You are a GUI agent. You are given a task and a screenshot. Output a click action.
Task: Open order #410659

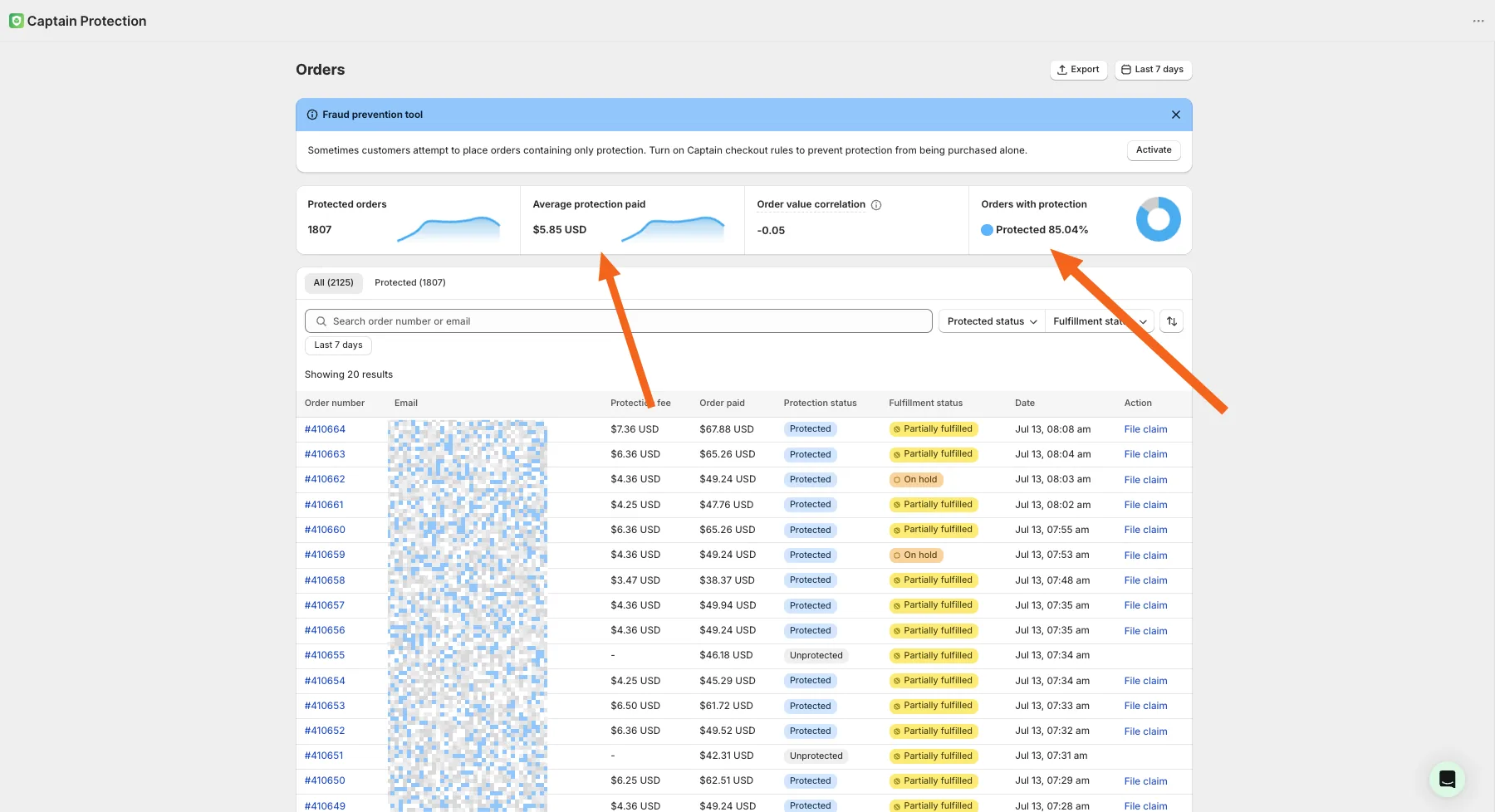tap(325, 555)
